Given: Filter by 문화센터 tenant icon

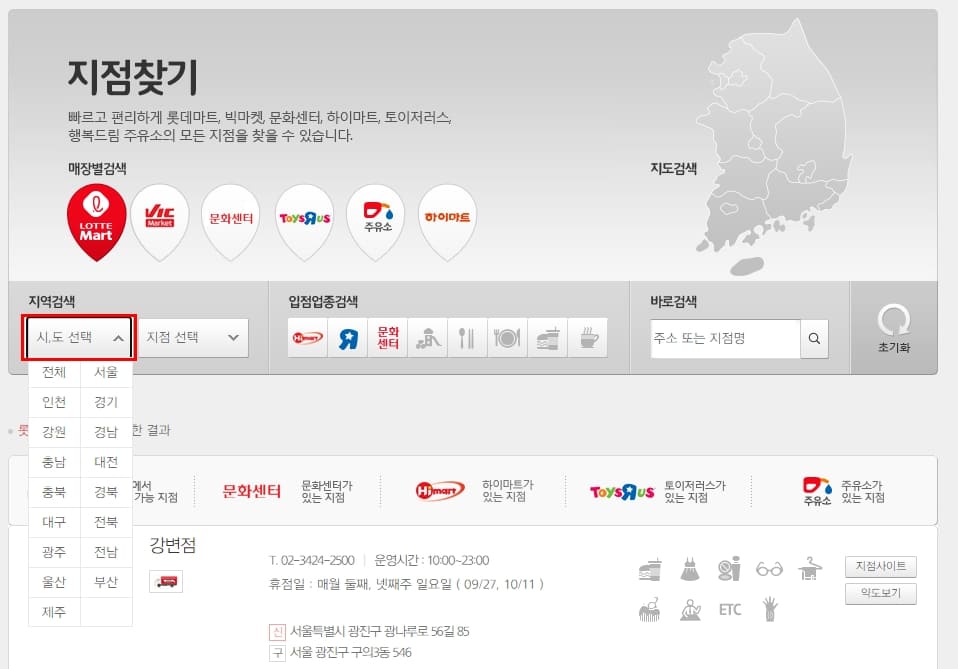Looking at the screenshot, I should coord(387,337).
